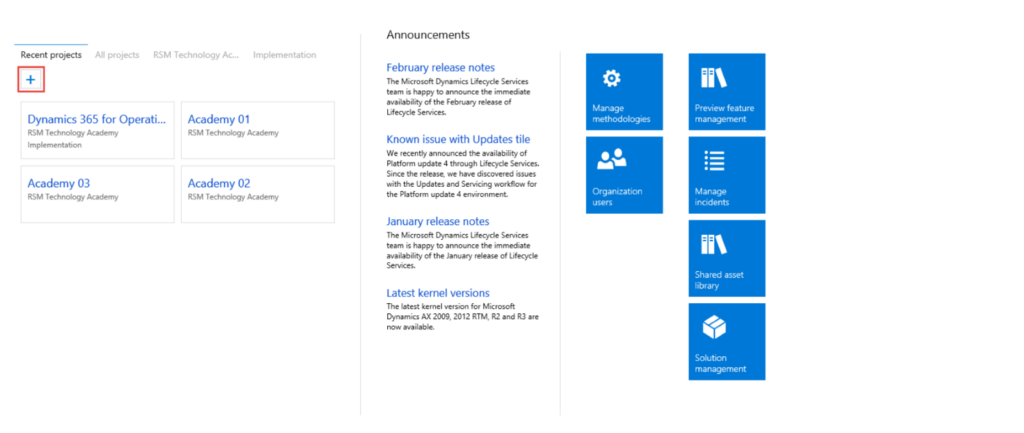
Task: Open Known issue with Updates tile
Action: [x=458, y=139]
